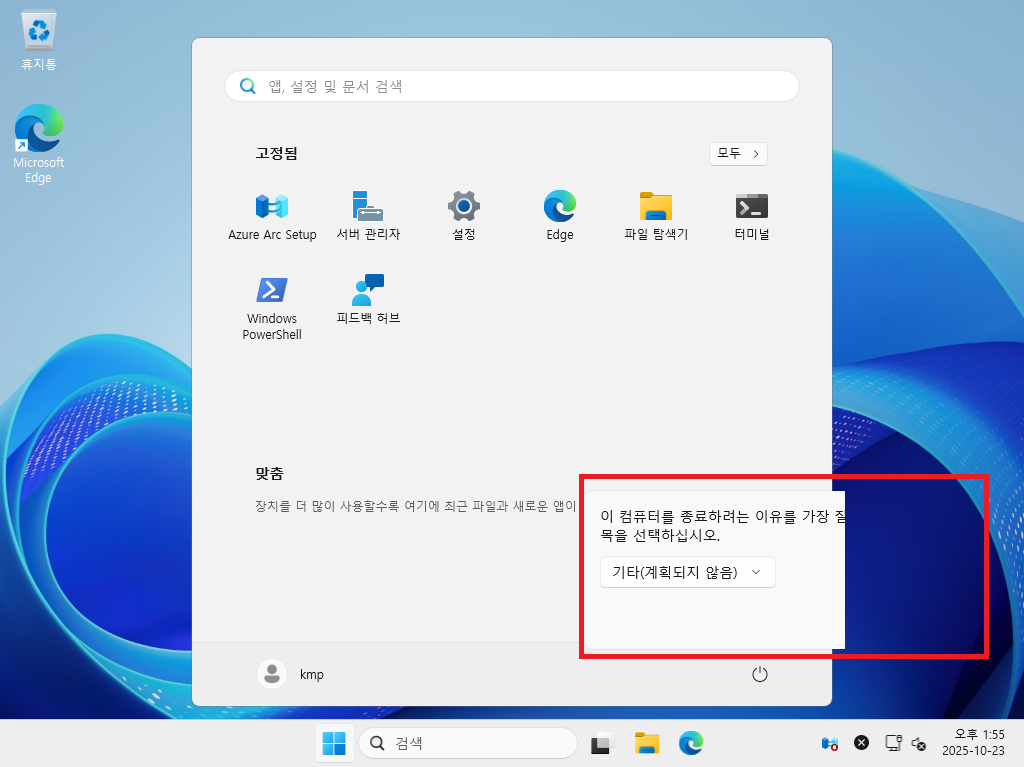The image size is (1024, 767).
Task: Start the 피드백 허브 app
Action: [367, 295]
